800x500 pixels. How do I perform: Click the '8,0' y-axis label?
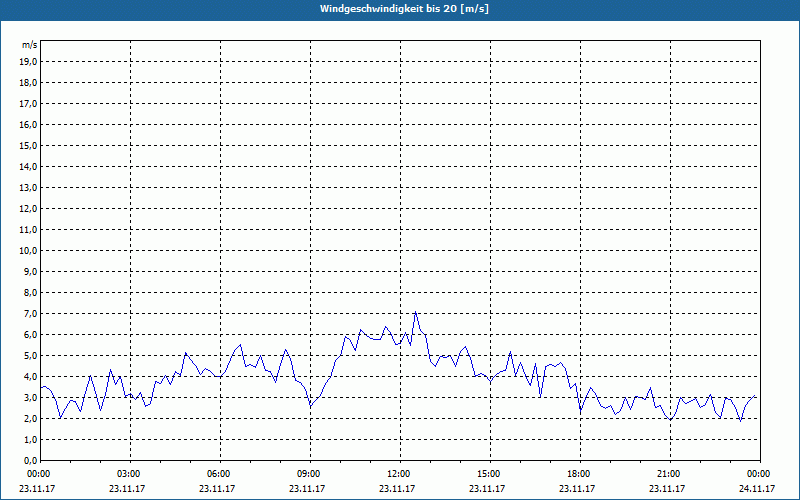coord(30,293)
